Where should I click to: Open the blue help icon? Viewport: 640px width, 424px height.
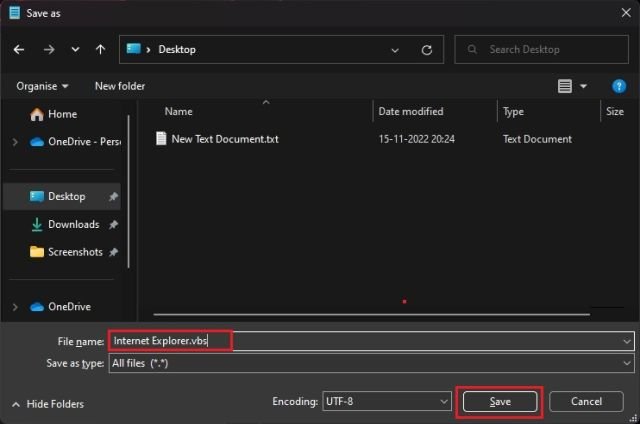point(619,86)
